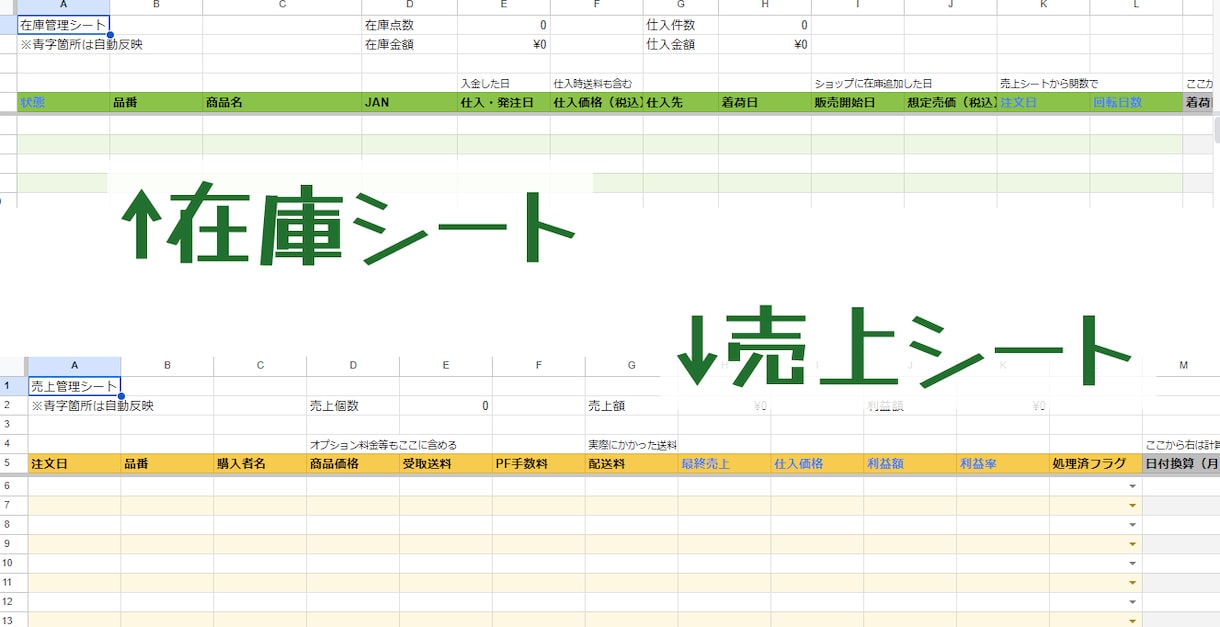Open the 処理済フラグ dropdown in row 10
This screenshot has height=627, width=1220.
click(1133, 563)
